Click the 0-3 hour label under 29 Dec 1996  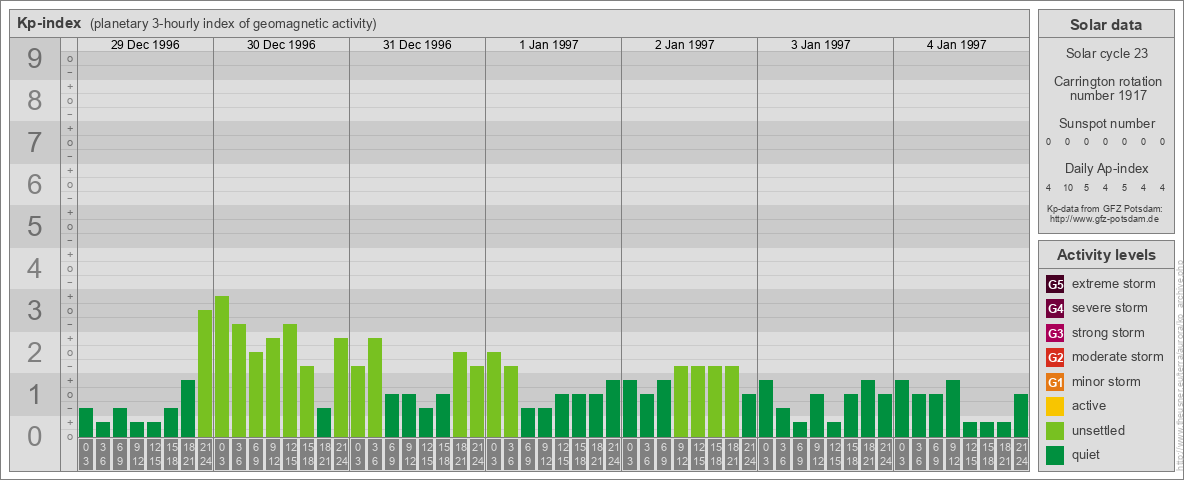86,454
